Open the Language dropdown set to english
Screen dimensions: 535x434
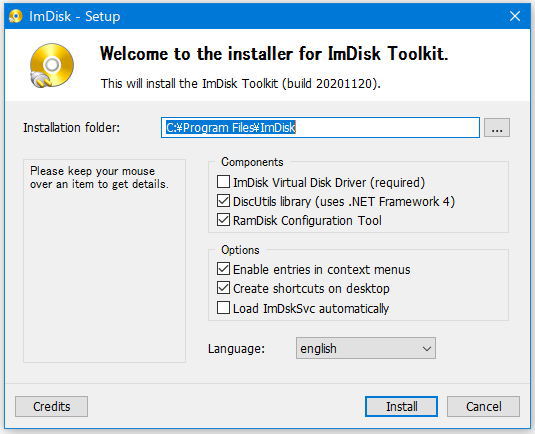366,348
